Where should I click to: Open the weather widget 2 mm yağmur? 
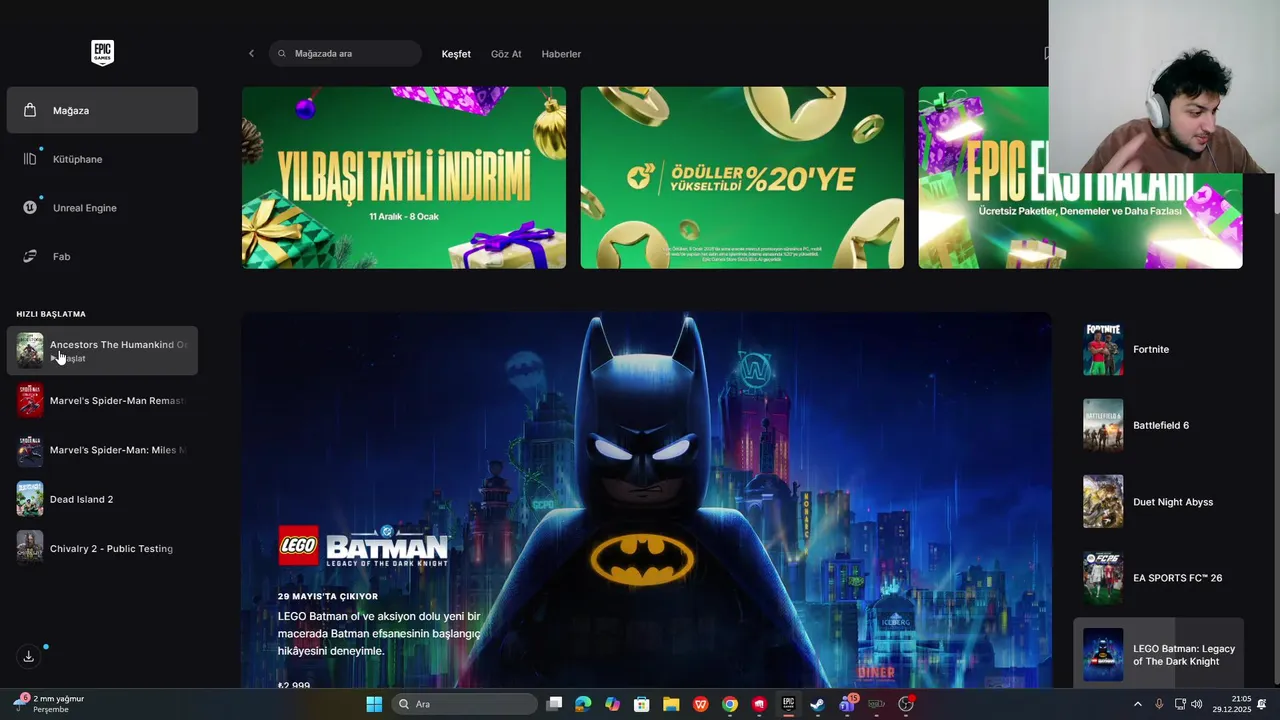[48, 704]
